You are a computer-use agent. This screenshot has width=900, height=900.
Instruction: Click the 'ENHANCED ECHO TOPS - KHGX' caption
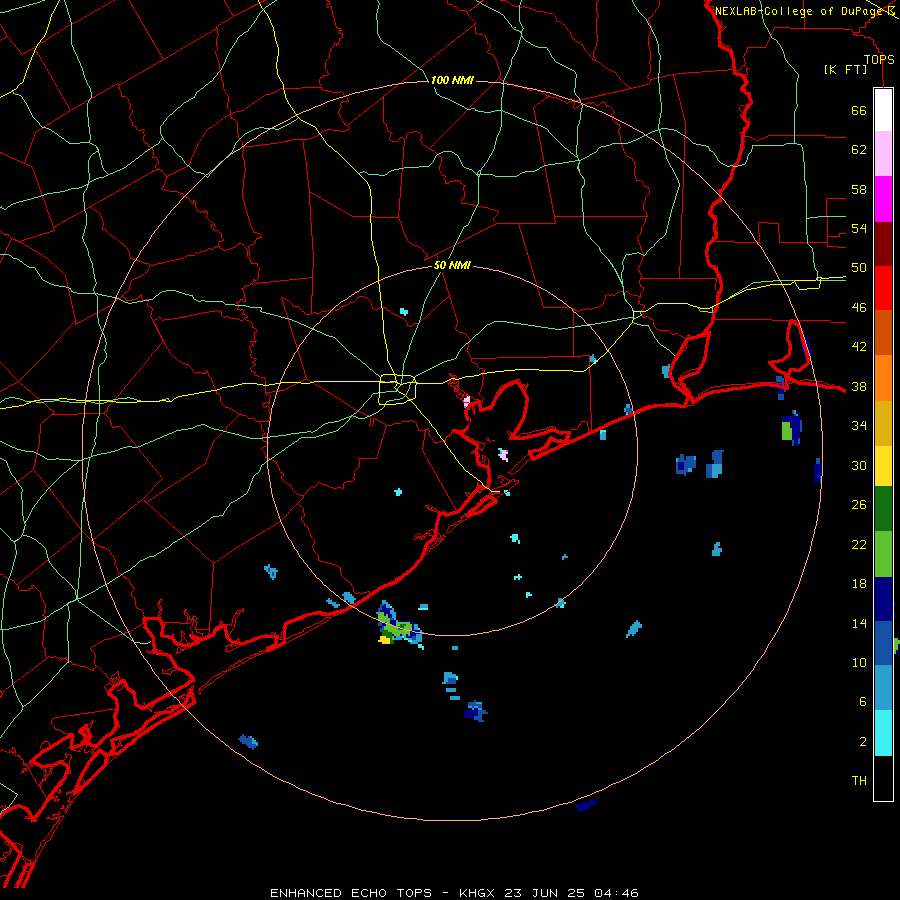[x=384, y=893]
